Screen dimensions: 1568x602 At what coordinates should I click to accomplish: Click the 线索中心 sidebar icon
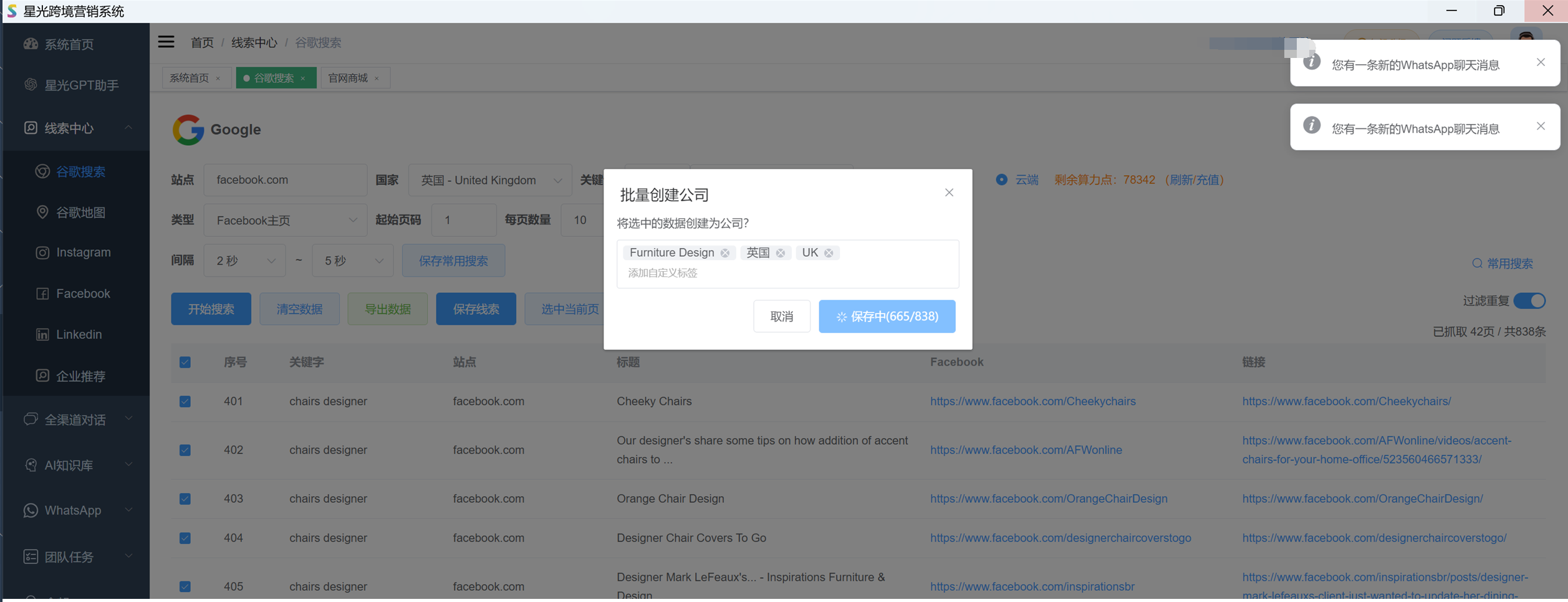31,128
